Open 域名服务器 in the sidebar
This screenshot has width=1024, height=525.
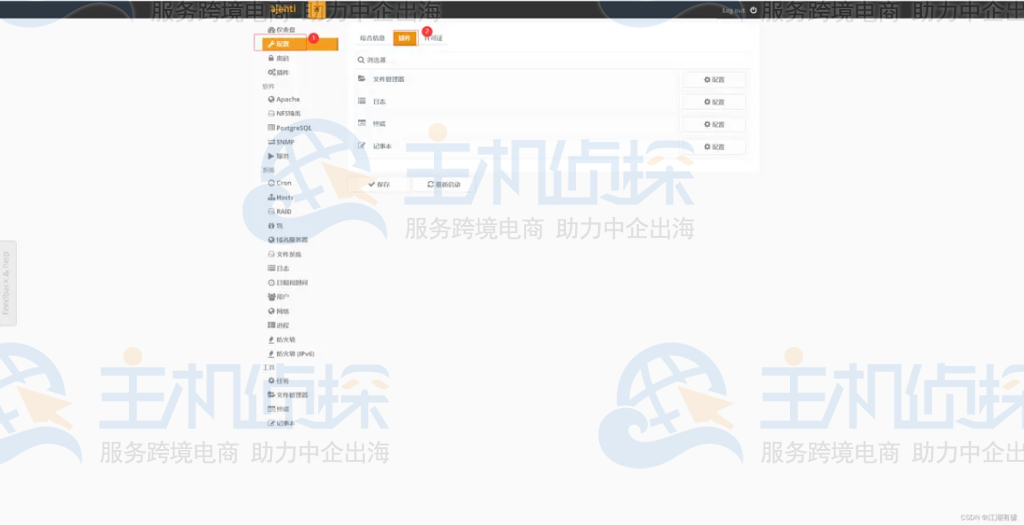pos(288,240)
